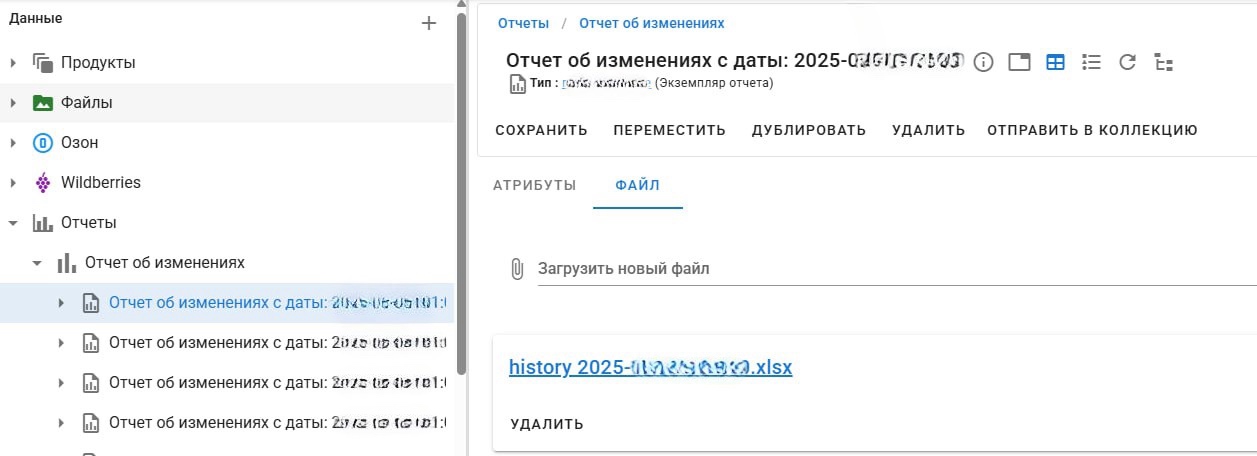The width and height of the screenshot is (1257, 456).
Task: Click the panel window layout icon
Action: [x=1019, y=62]
